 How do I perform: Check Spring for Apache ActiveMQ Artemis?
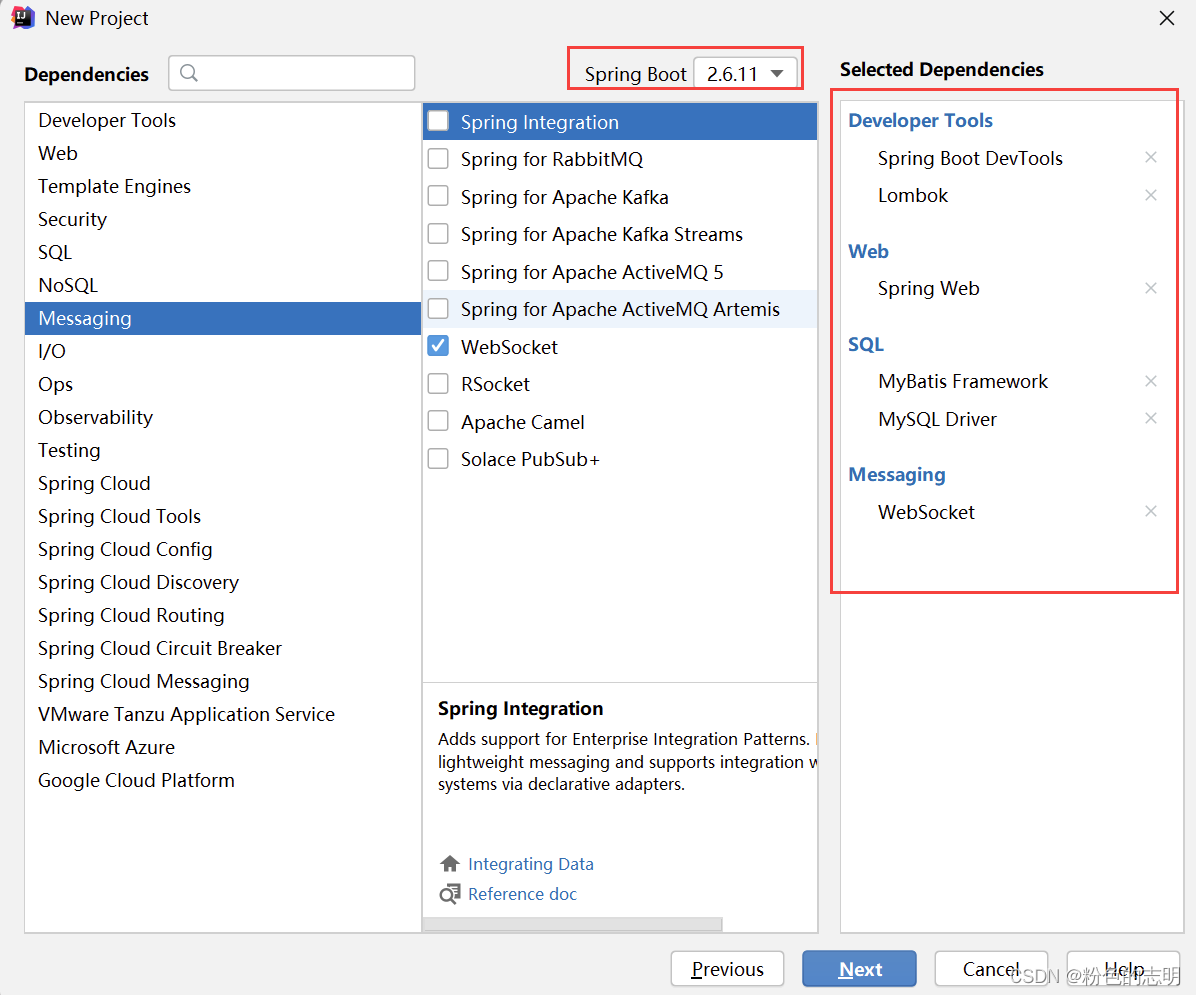click(438, 308)
